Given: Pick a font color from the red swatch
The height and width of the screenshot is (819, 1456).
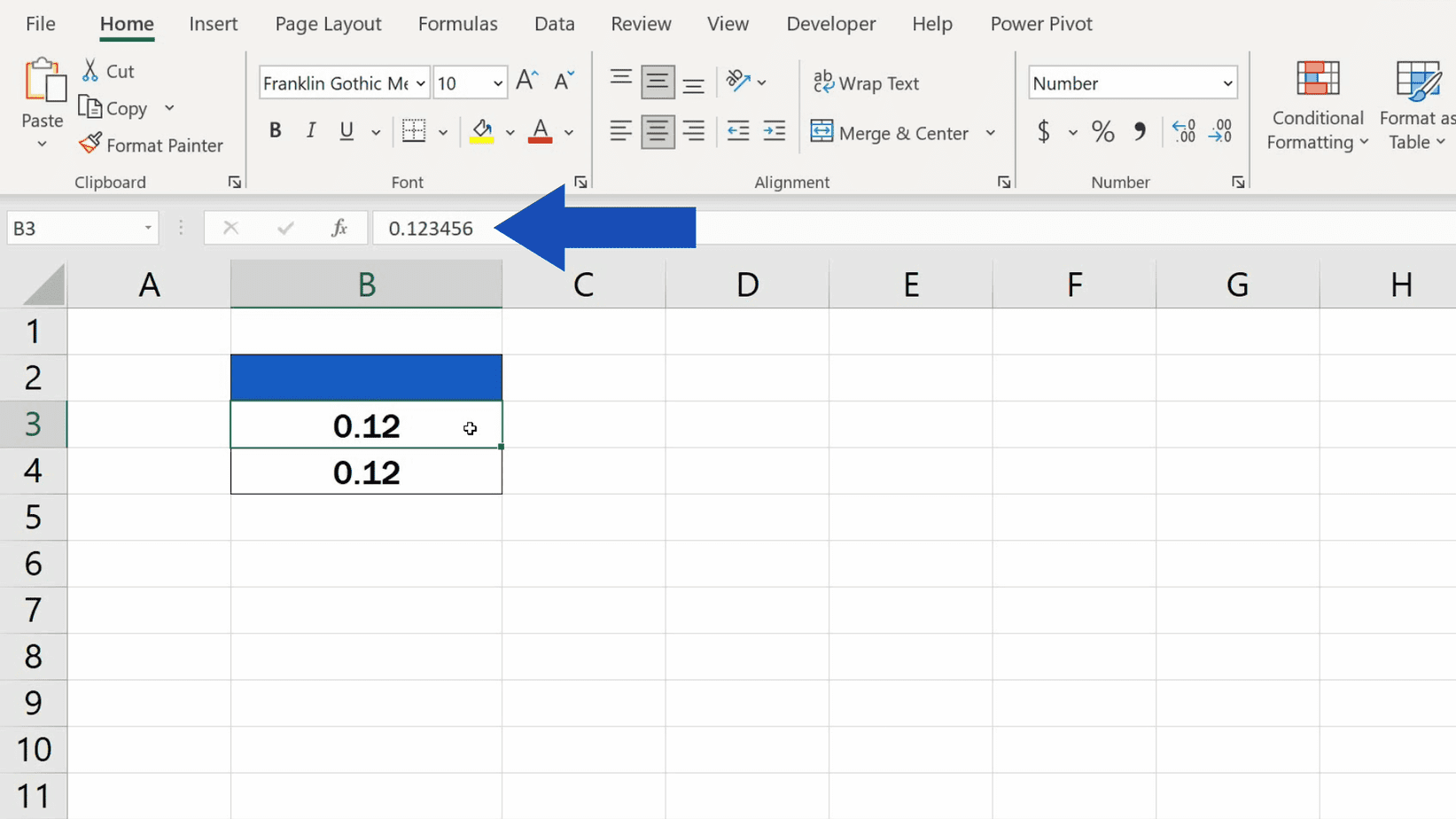Looking at the screenshot, I should point(539,132).
